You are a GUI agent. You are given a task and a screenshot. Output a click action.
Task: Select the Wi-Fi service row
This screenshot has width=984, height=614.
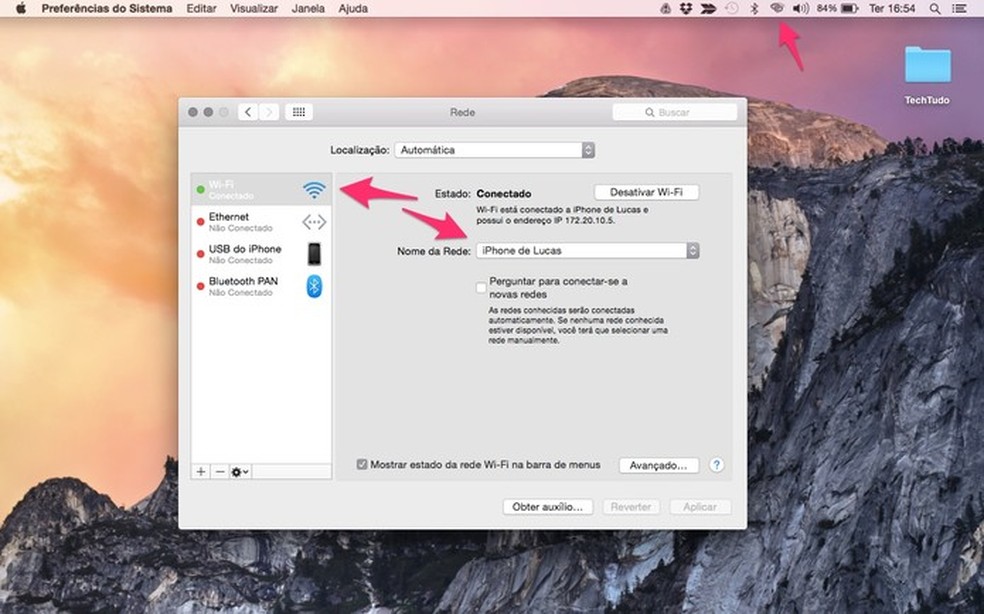click(261, 189)
